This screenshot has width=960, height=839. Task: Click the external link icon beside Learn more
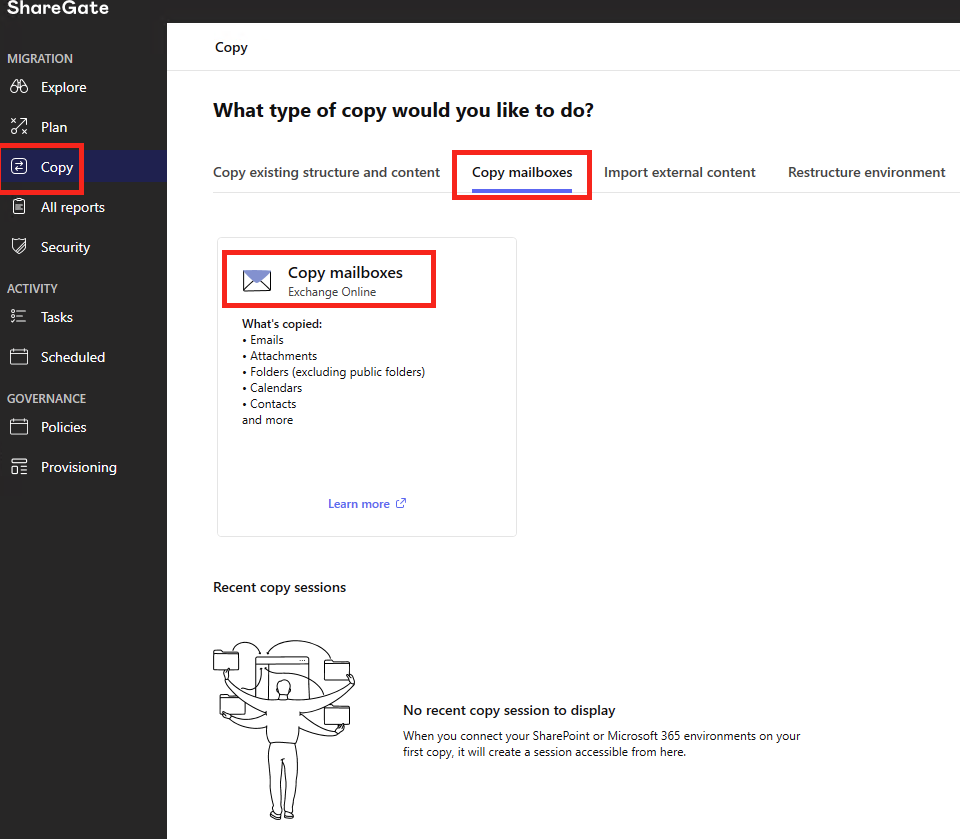[401, 503]
